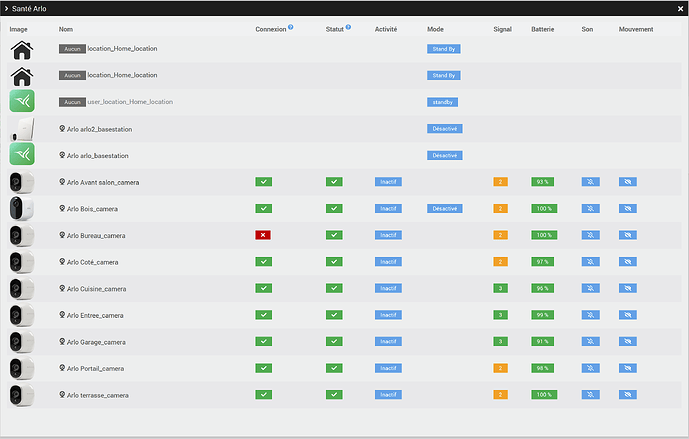Image resolution: width=689 pixels, height=439 pixels.
Task: Click the Batterie column header
Action: click(x=543, y=29)
